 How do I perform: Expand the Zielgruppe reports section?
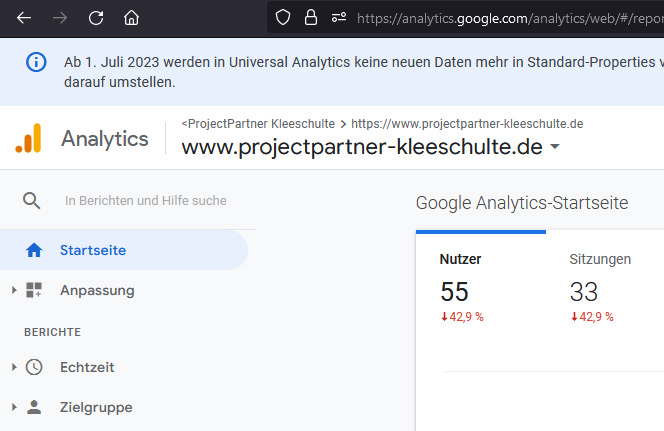(x=14, y=407)
